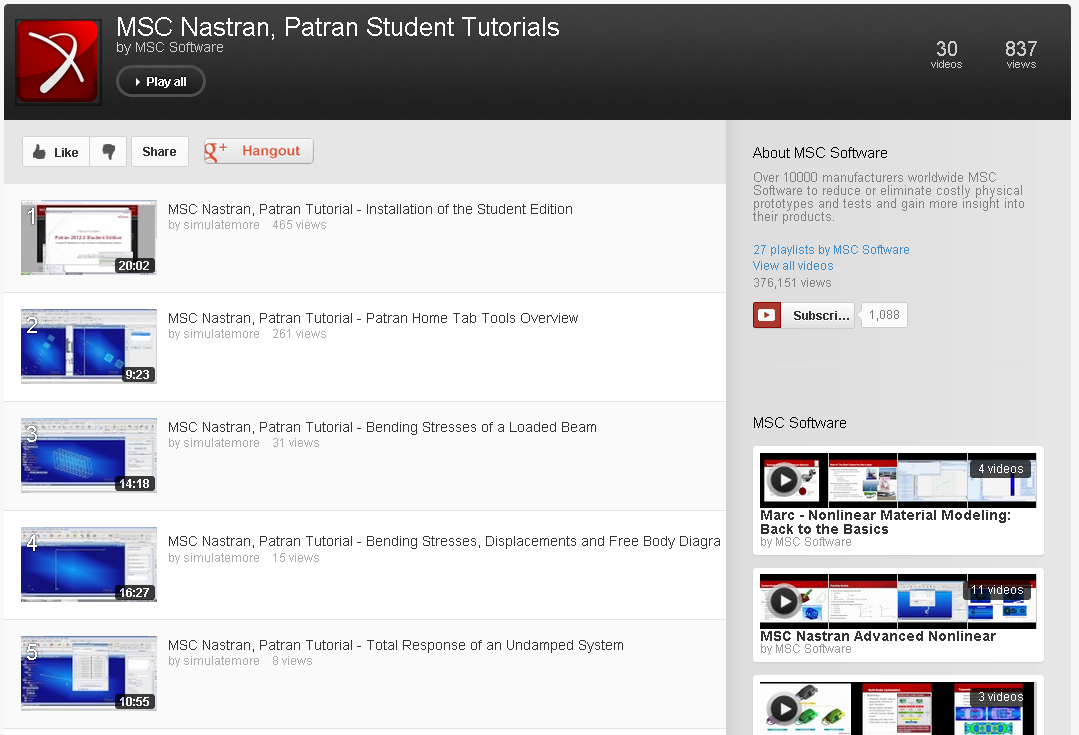
Task: Like this playlist with thumbs up
Action: point(56,151)
